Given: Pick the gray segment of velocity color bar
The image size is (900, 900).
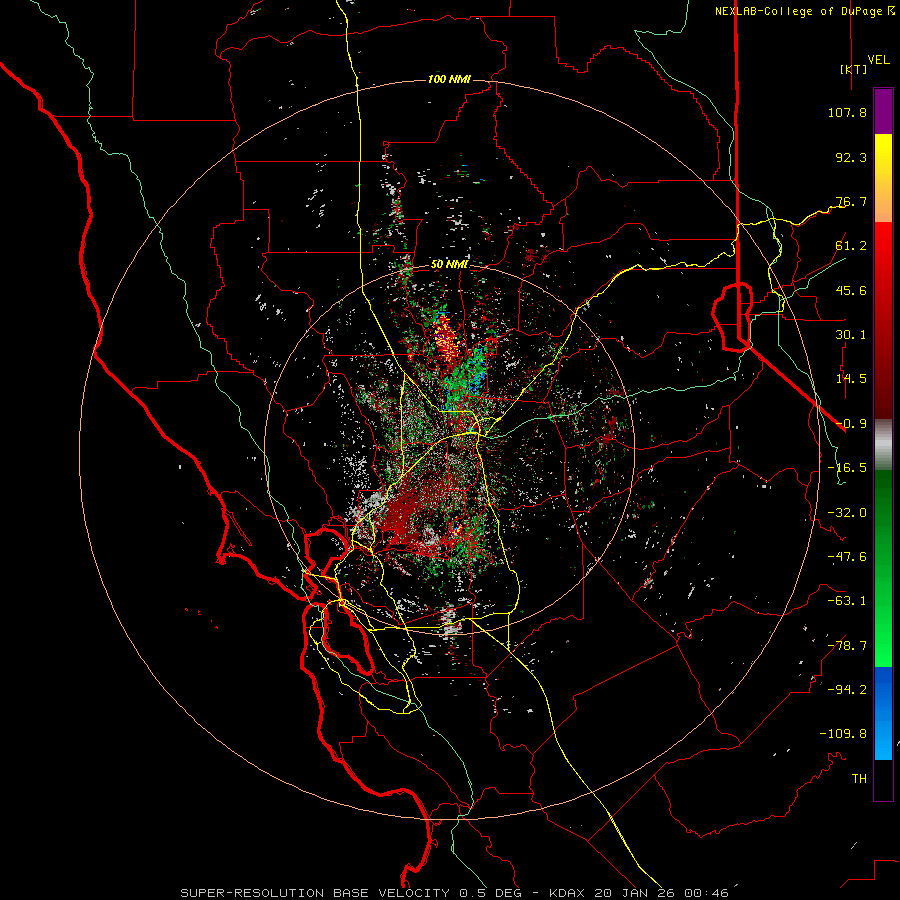Looking at the screenshot, I should pyautogui.click(x=883, y=445).
